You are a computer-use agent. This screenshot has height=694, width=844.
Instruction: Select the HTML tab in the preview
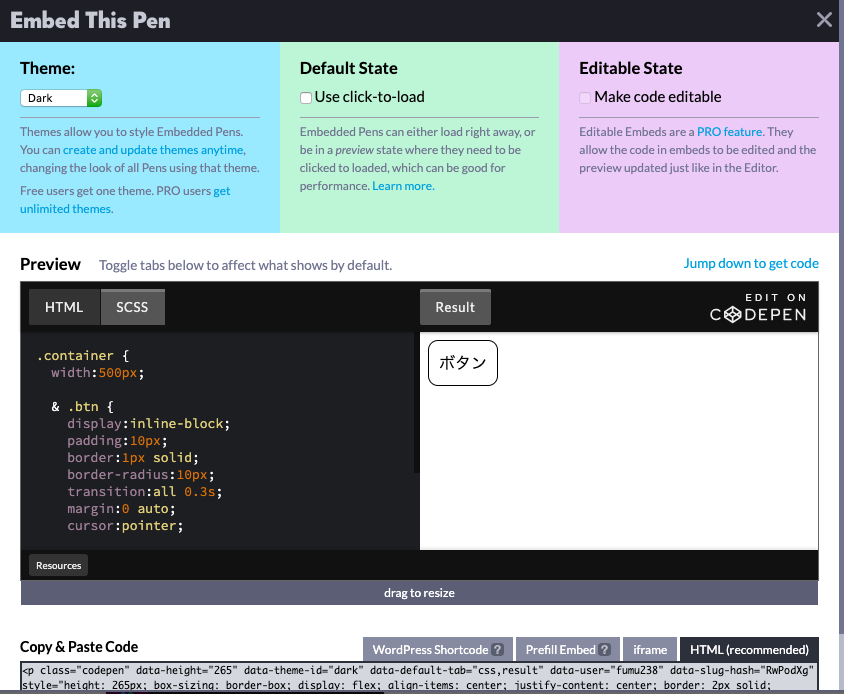(x=64, y=307)
